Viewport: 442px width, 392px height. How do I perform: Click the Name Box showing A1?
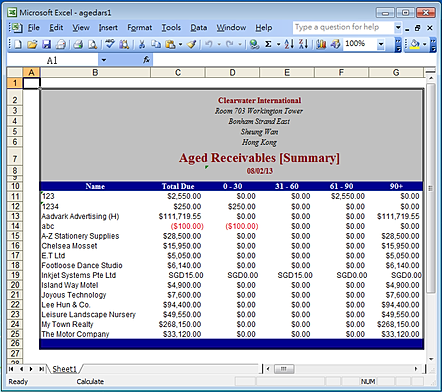click(x=52, y=60)
